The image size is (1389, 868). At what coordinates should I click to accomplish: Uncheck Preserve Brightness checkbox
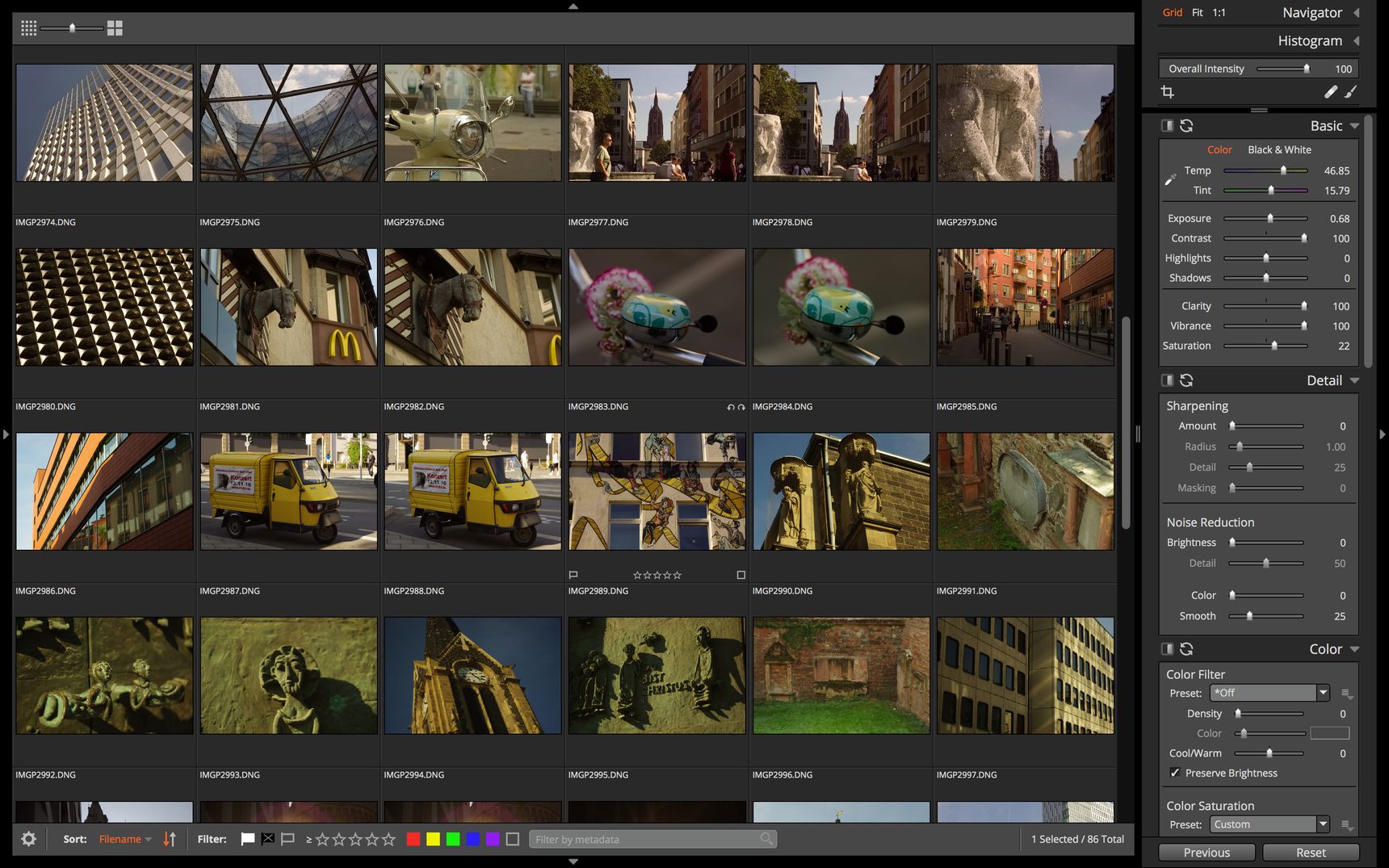coord(1175,774)
